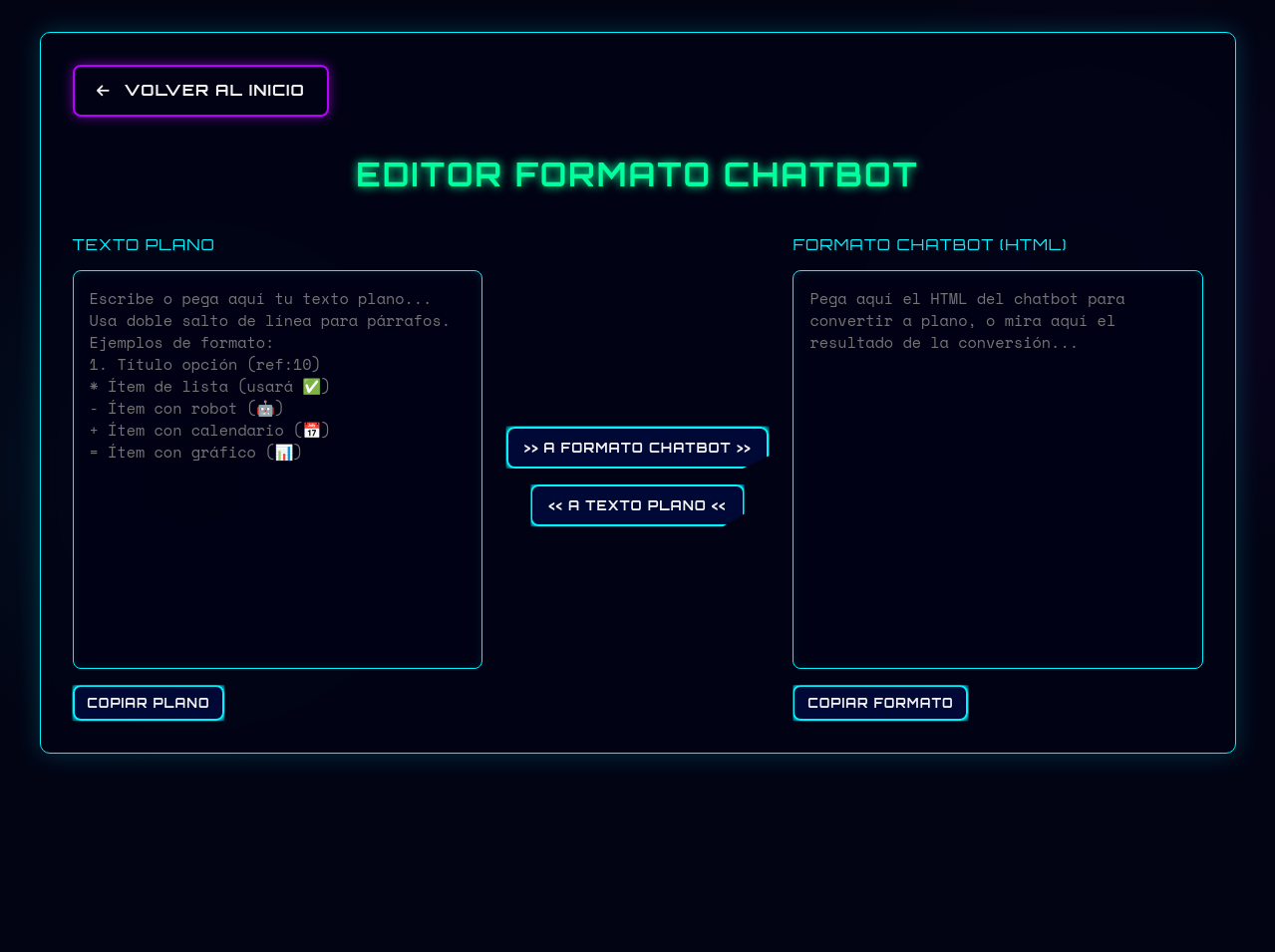Viewport: 1275px width, 952px height.
Task: Click the calendar emoji beside 'Ítem con calendario'
Action: point(311,430)
